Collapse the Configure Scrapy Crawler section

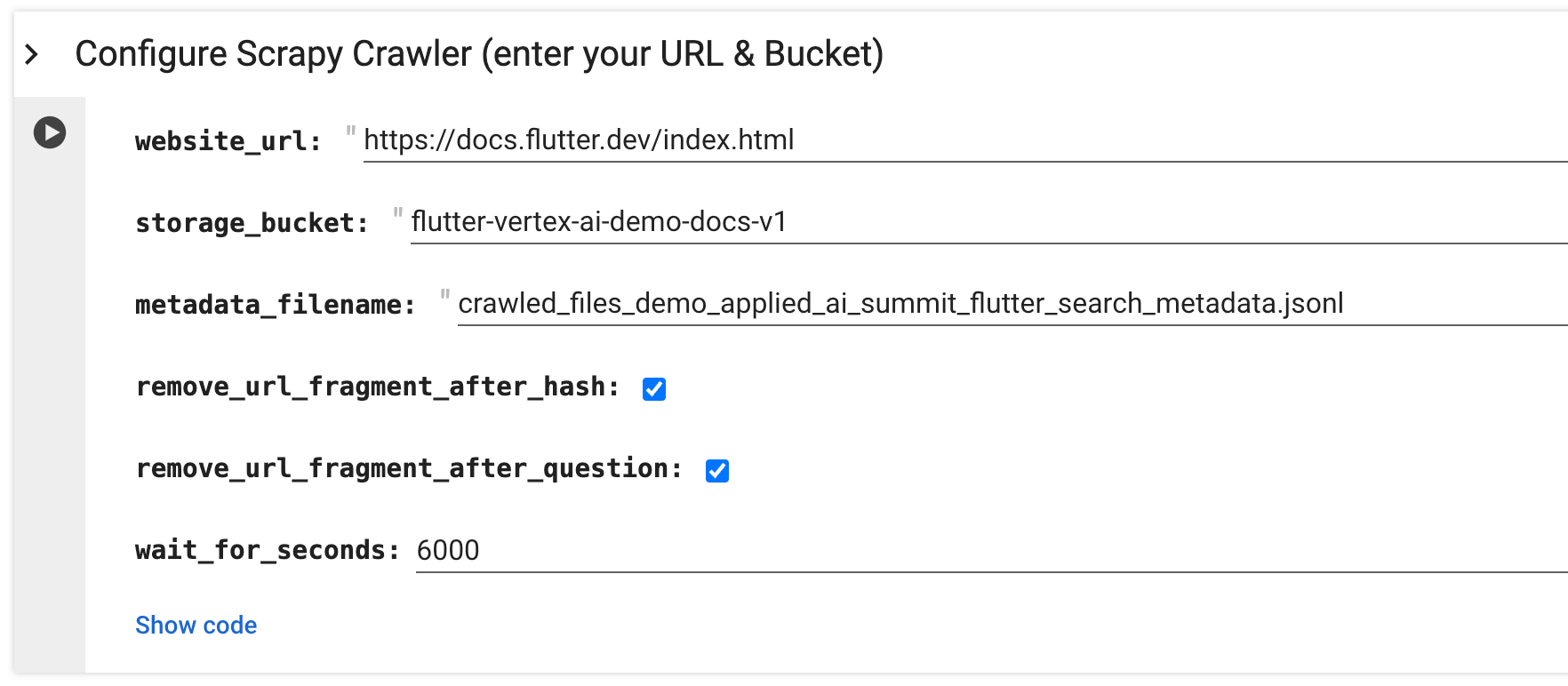coord(32,55)
